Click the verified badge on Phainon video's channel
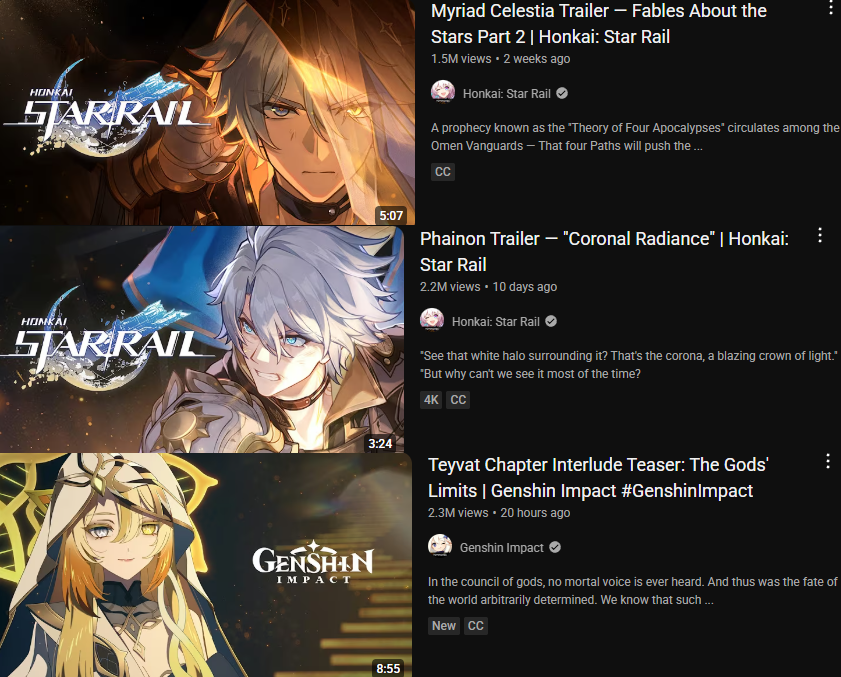The height and width of the screenshot is (677, 841). (551, 321)
